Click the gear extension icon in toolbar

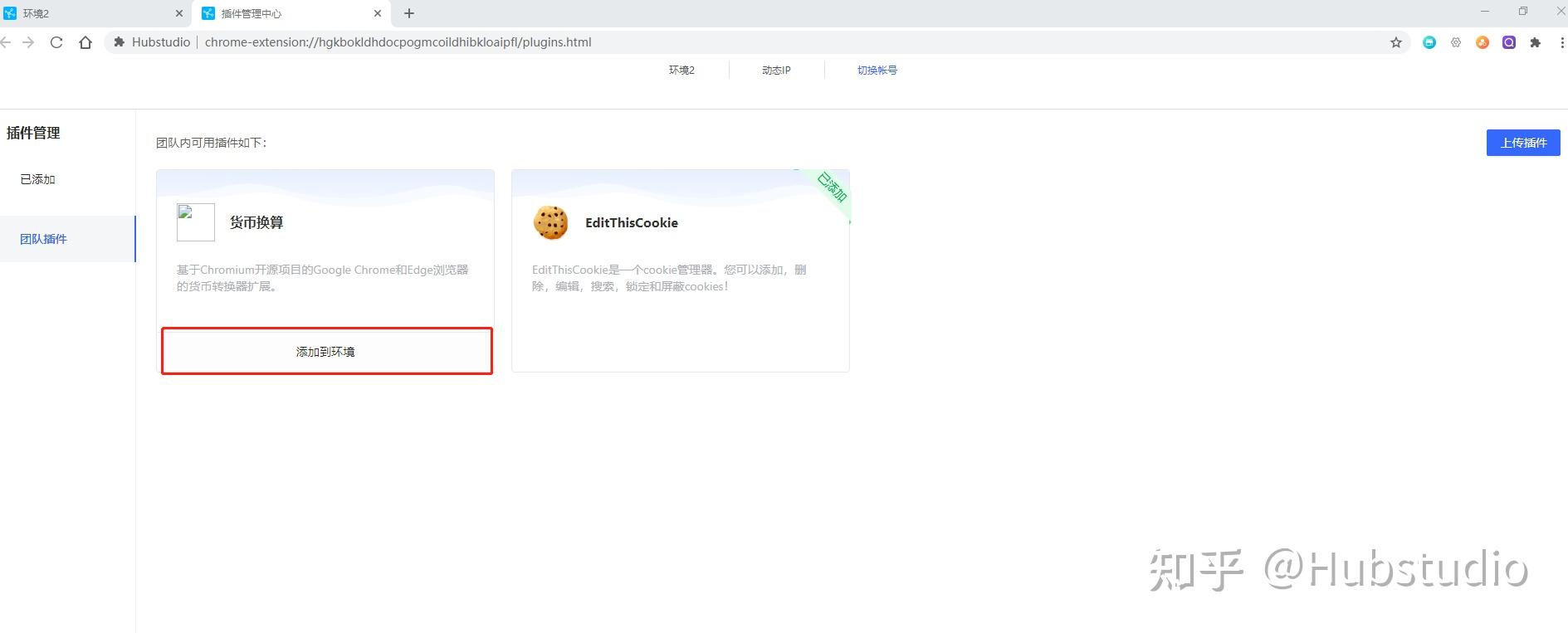(1455, 42)
